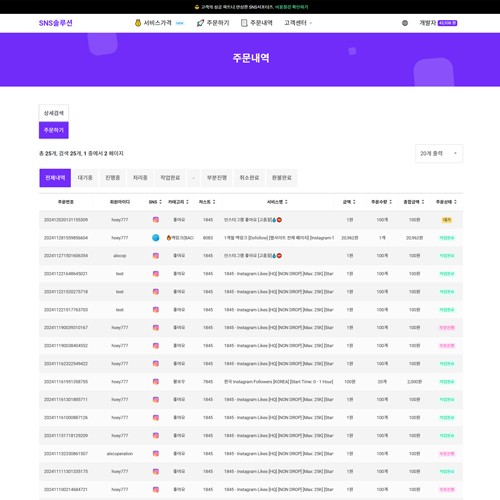Click status badge in the 백링크 row

(x=447, y=238)
